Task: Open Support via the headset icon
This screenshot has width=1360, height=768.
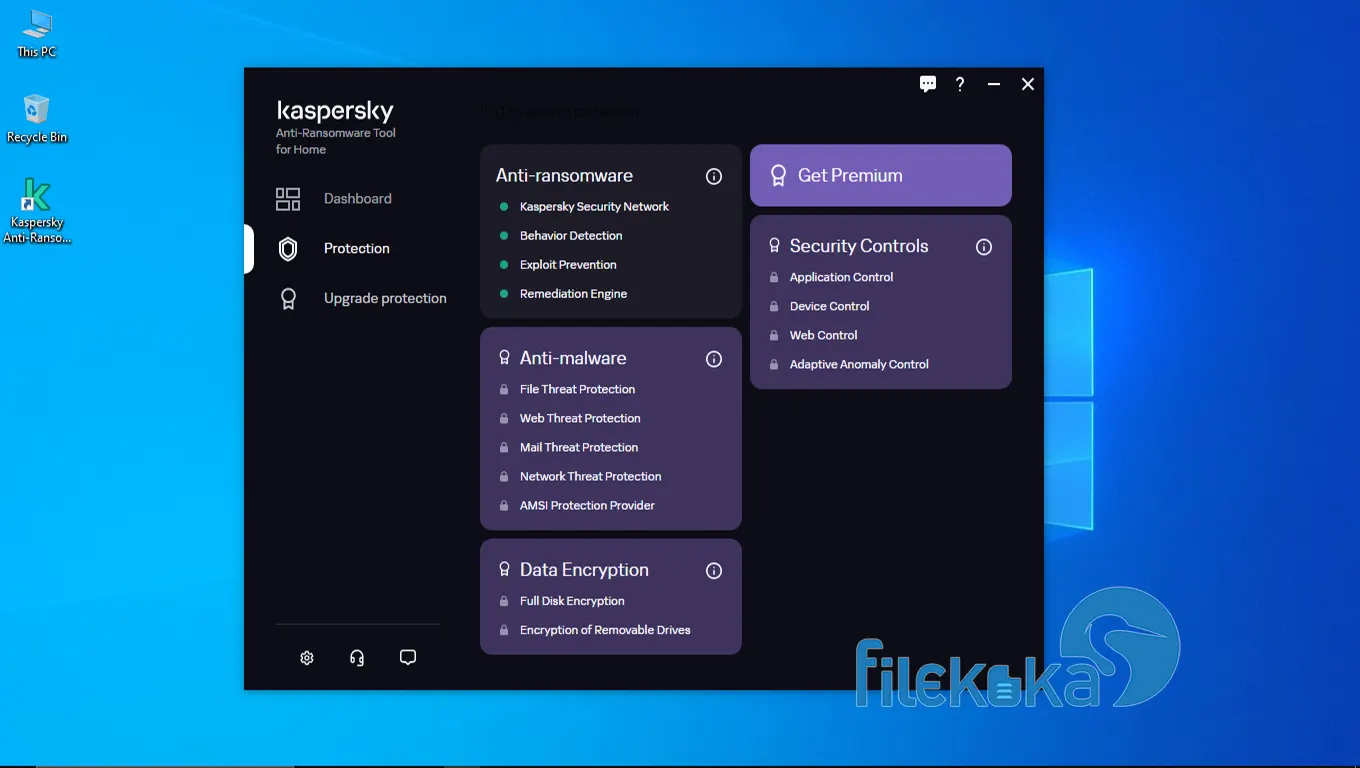Action: [357, 658]
